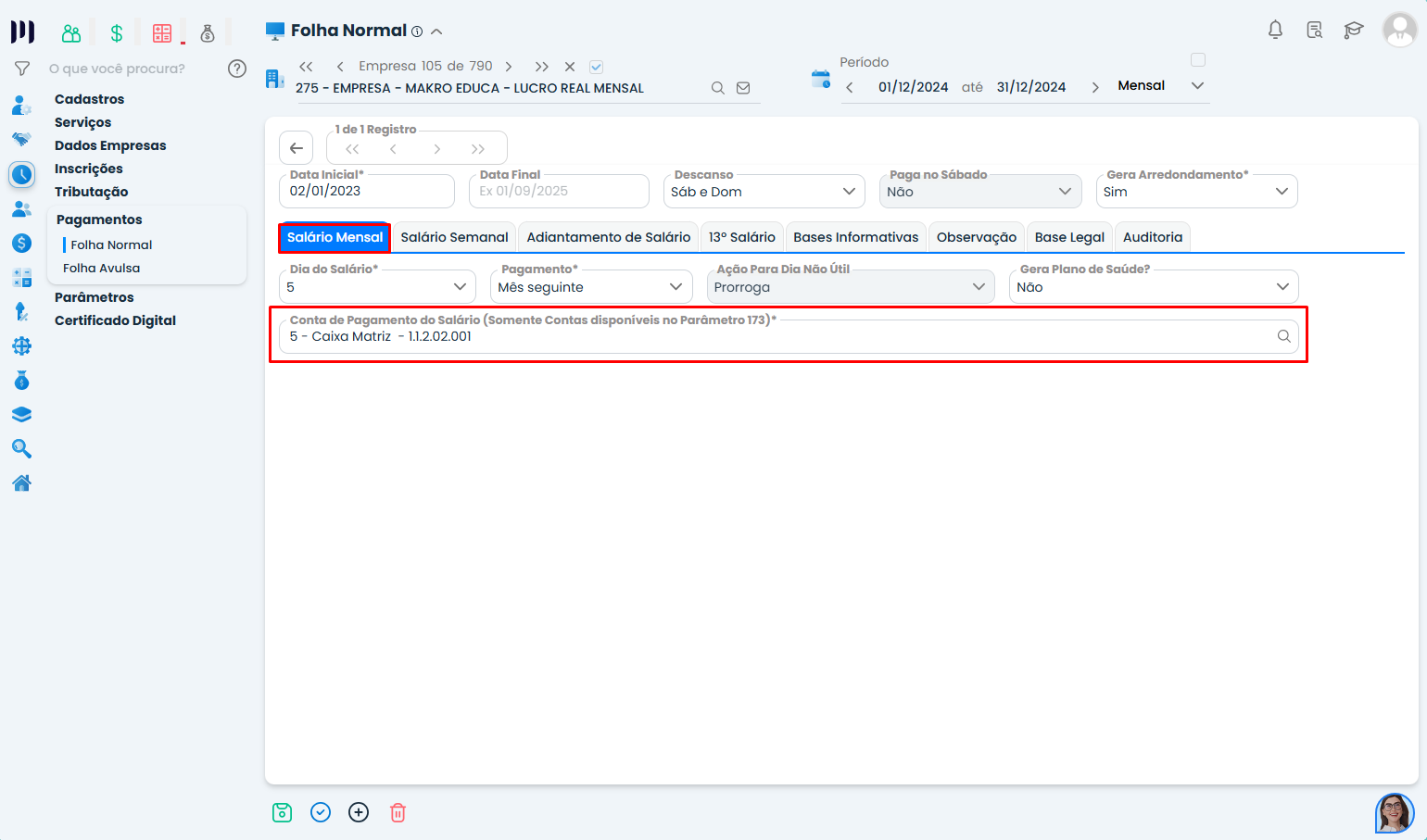Toggle the checkbox next to company navigation

[597, 67]
